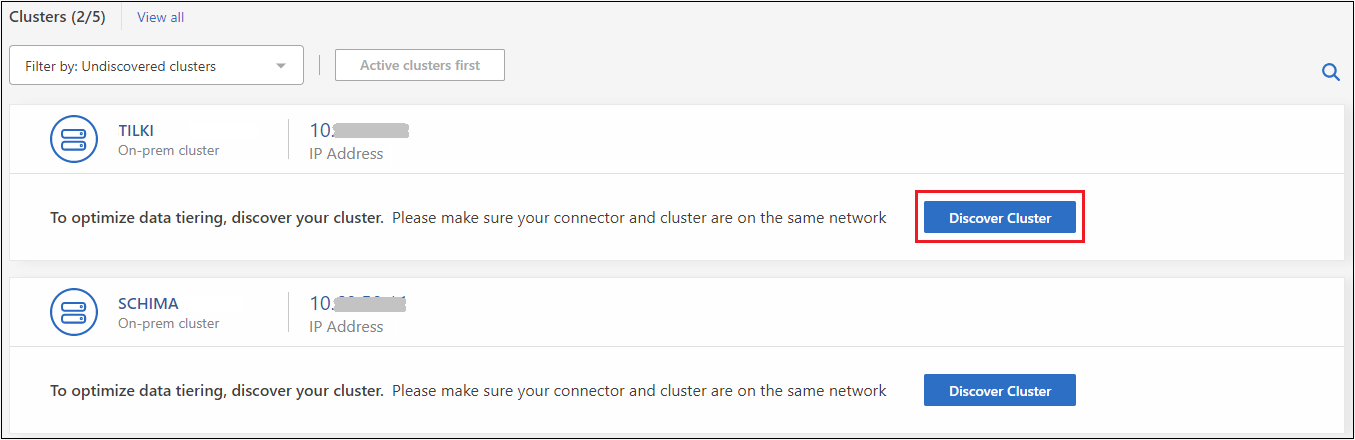
Task: Click SCHIMA's optimize data tiering message
Action: click(468, 391)
